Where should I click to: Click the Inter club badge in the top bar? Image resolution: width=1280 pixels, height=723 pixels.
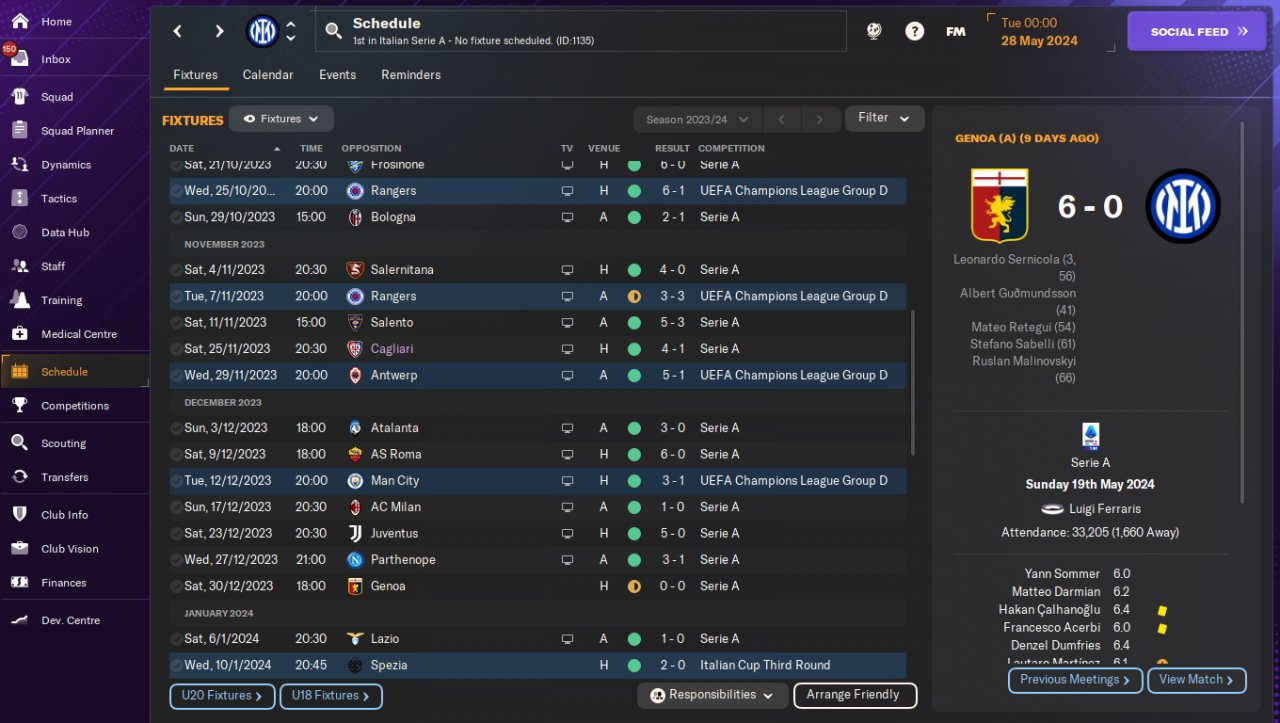click(262, 31)
